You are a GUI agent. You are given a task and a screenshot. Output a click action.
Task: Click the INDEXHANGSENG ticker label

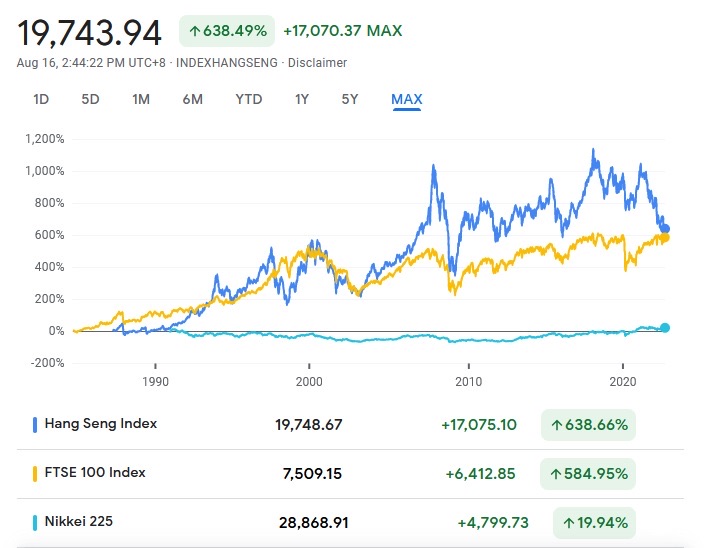(227, 63)
